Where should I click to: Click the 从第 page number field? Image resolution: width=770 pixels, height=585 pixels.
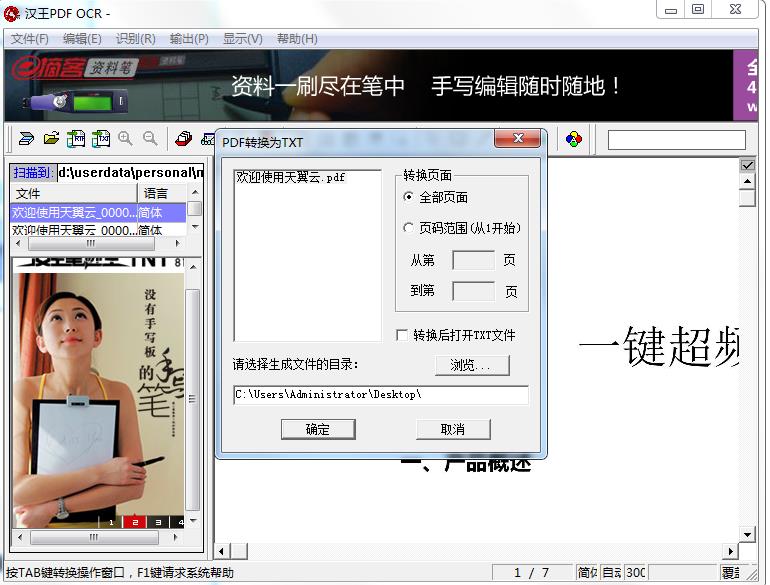(473, 260)
